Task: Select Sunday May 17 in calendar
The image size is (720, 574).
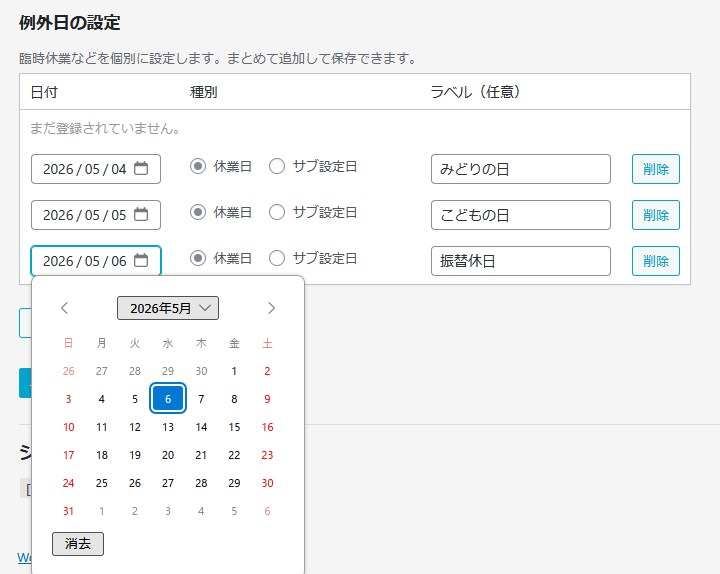Action: click(68, 455)
